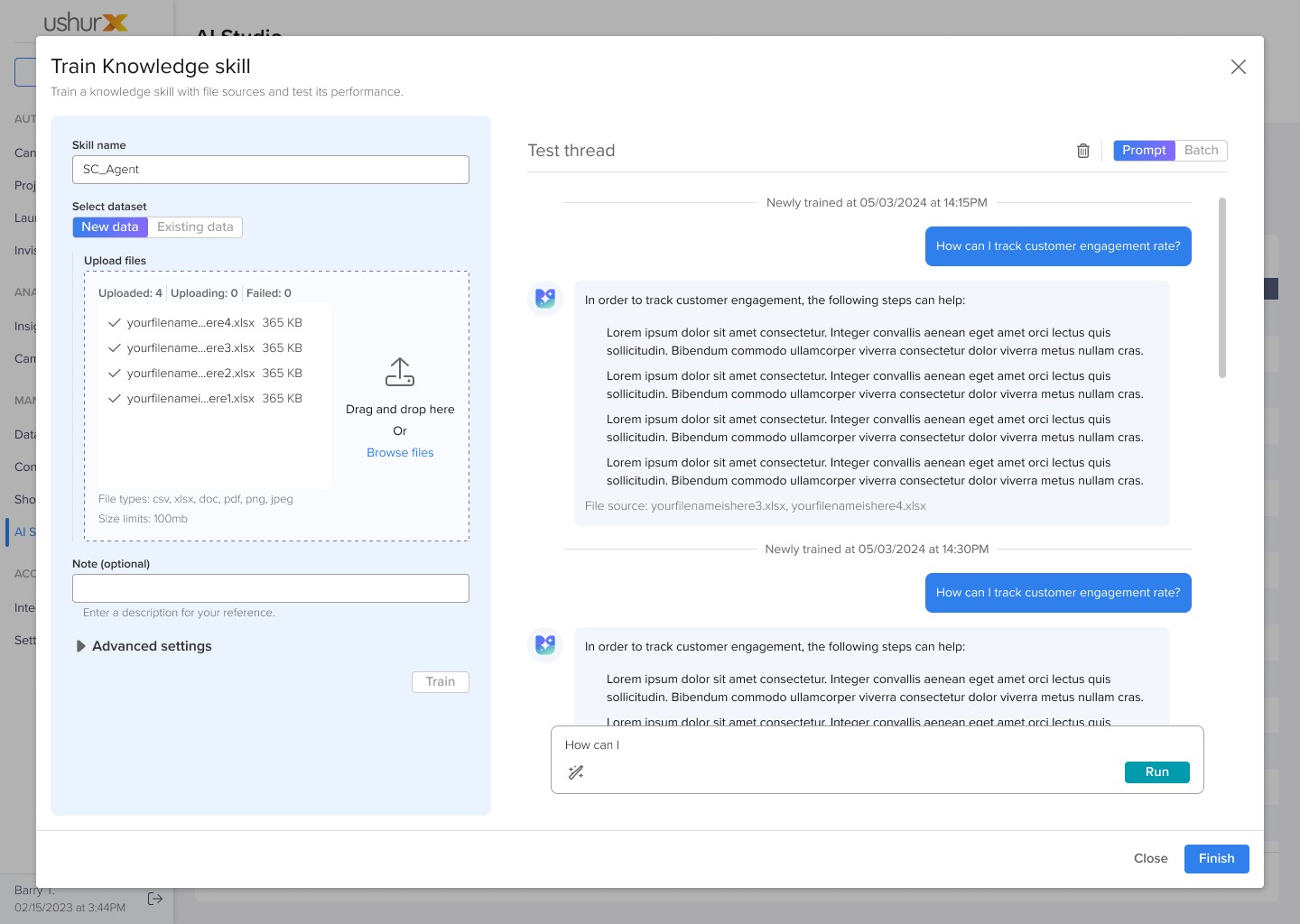The height and width of the screenshot is (924, 1300).
Task: Click the logout icon in background sidebar
Action: click(155, 898)
